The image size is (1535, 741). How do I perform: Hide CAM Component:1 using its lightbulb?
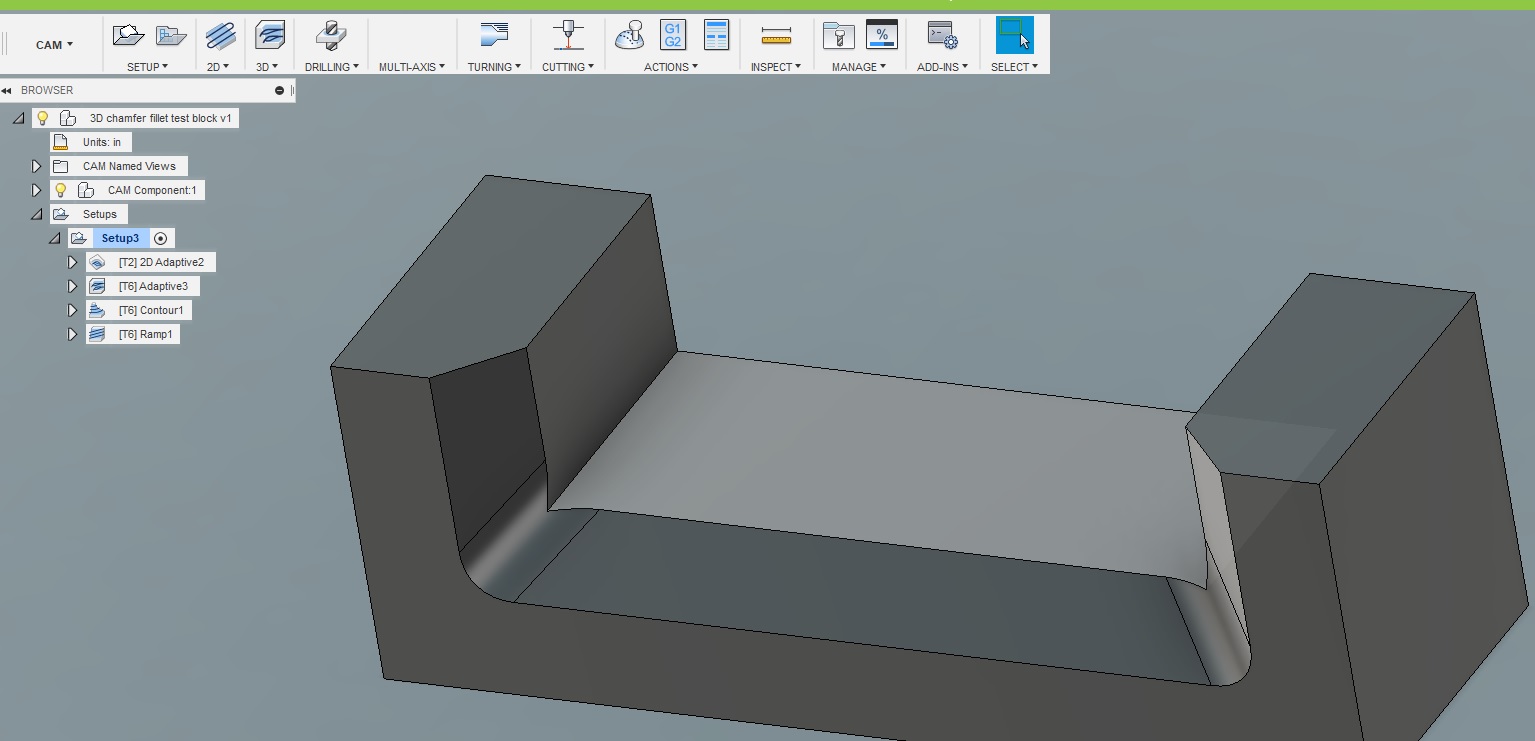[60, 190]
